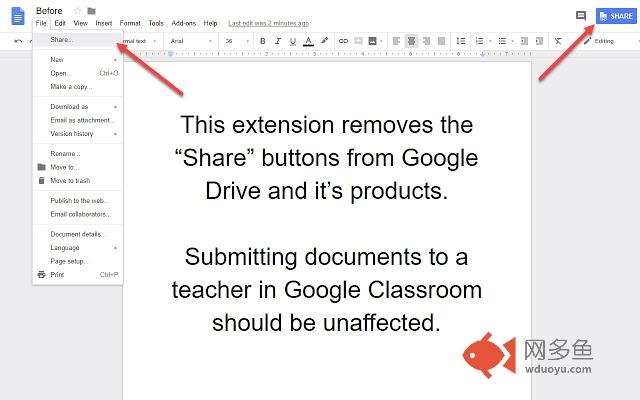Select Email as attachment...
Screen dimensions: 640x400
tap(78, 120)
